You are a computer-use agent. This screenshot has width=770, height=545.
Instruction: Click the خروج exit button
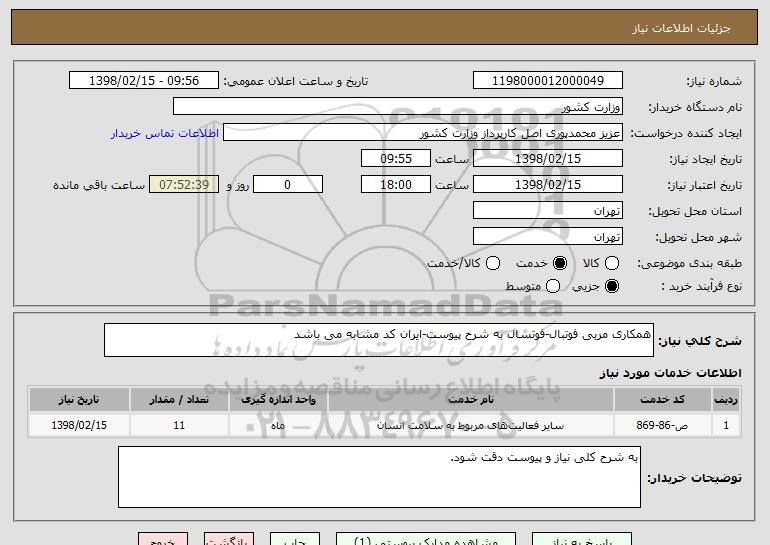(x=163, y=539)
